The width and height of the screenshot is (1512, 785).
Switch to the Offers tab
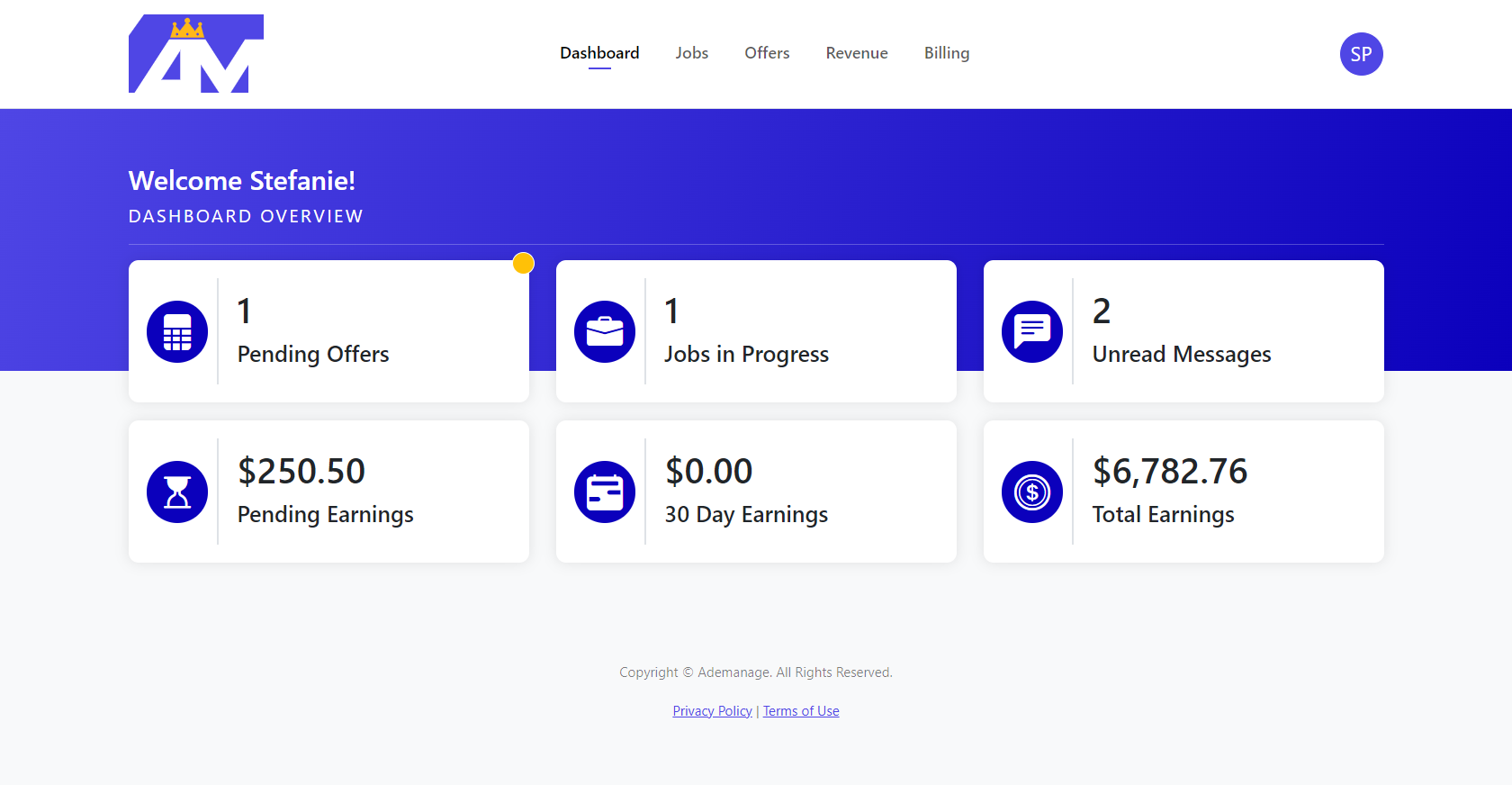pos(767,53)
